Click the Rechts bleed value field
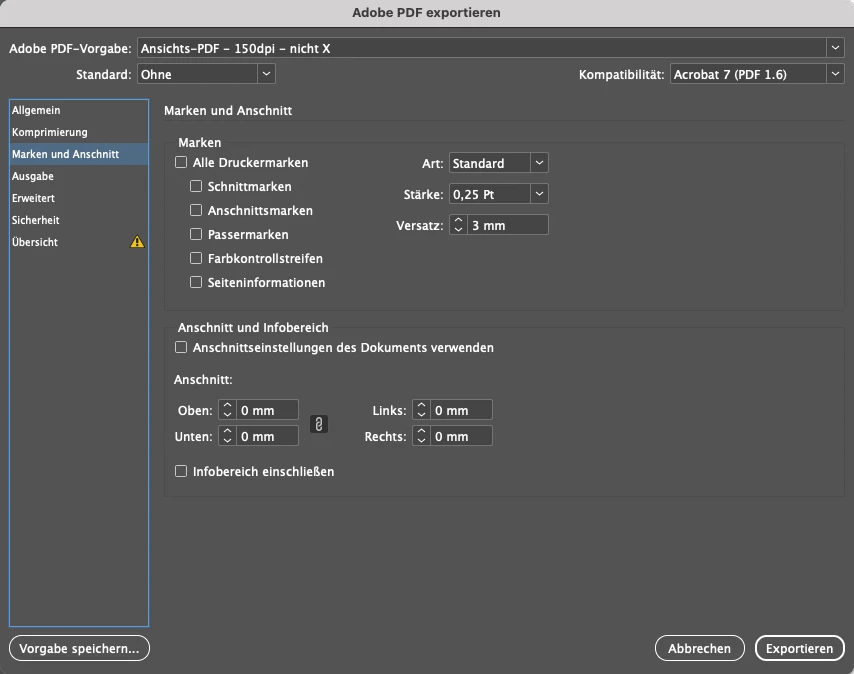The height and width of the screenshot is (674, 854). click(461, 436)
